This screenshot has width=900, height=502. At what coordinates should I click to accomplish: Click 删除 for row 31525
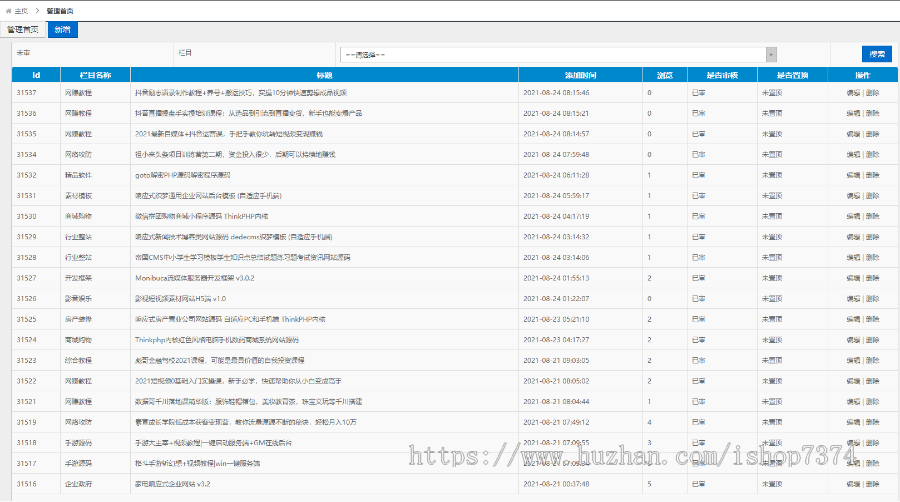pos(872,320)
